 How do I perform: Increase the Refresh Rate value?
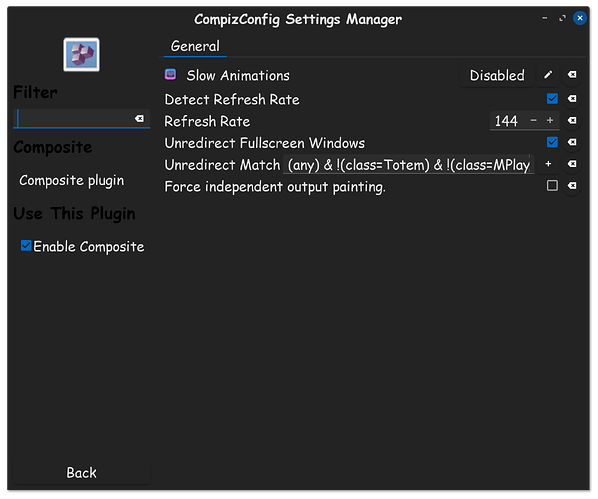550,121
